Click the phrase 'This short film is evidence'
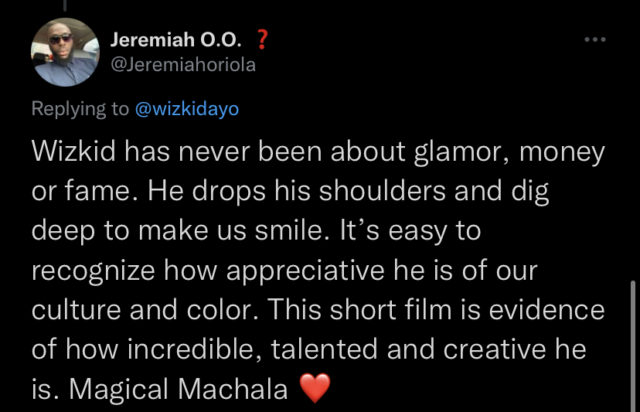This screenshot has width=640, height=412. [x=436, y=310]
